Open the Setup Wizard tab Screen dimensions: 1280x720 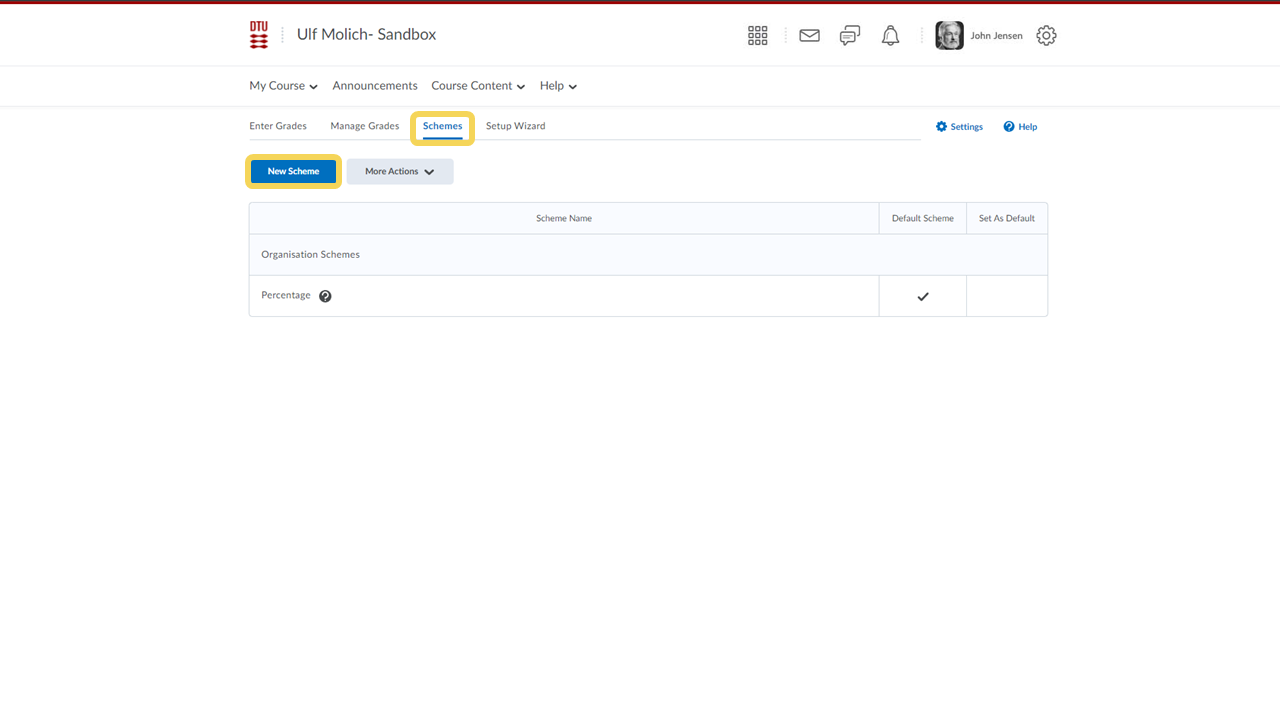pyautogui.click(x=515, y=126)
